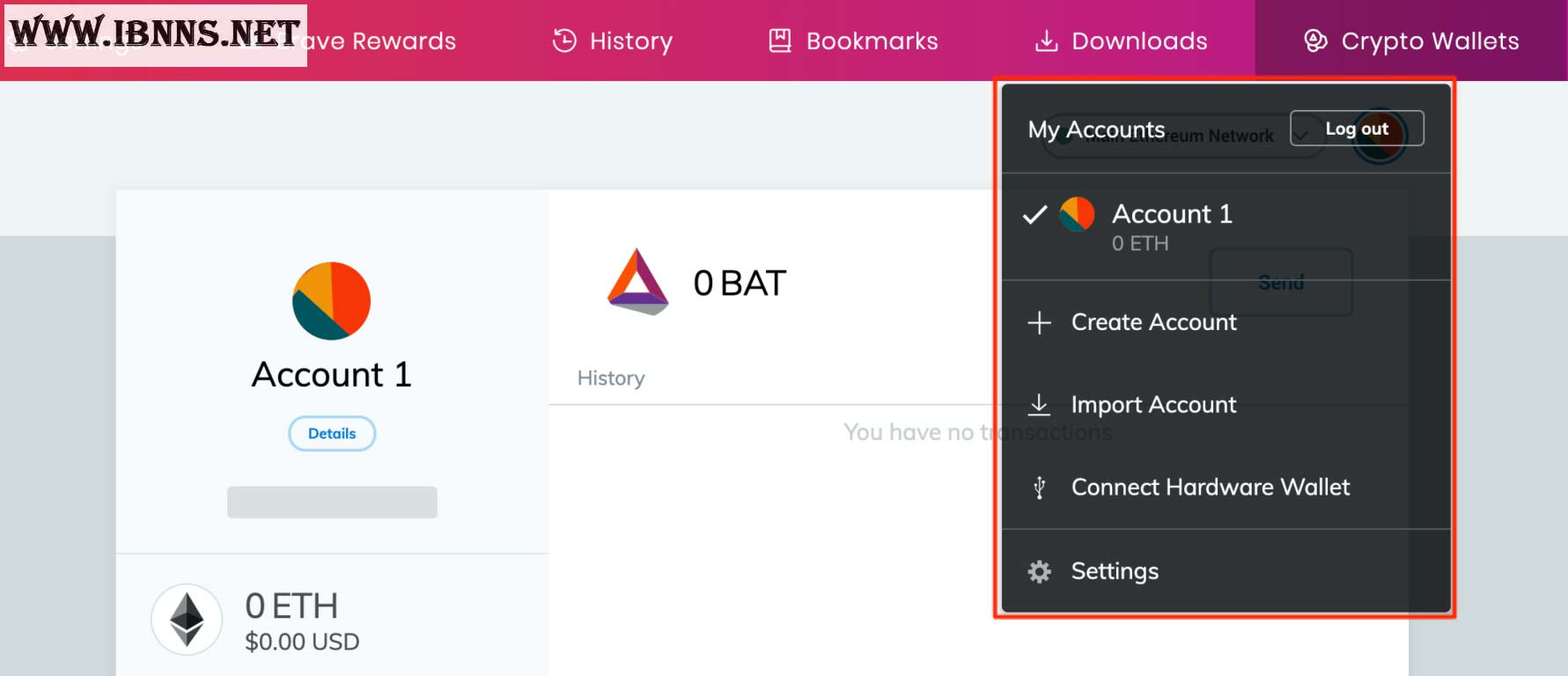Viewport: 1568px width, 676px height.
Task: Click the Downloads arrow icon
Action: click(x=1046, y=40)
